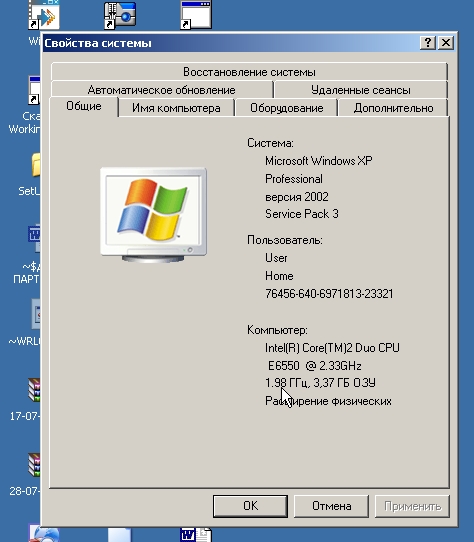Click the blank window shortcut icon on the desktop

click(196, 15)
